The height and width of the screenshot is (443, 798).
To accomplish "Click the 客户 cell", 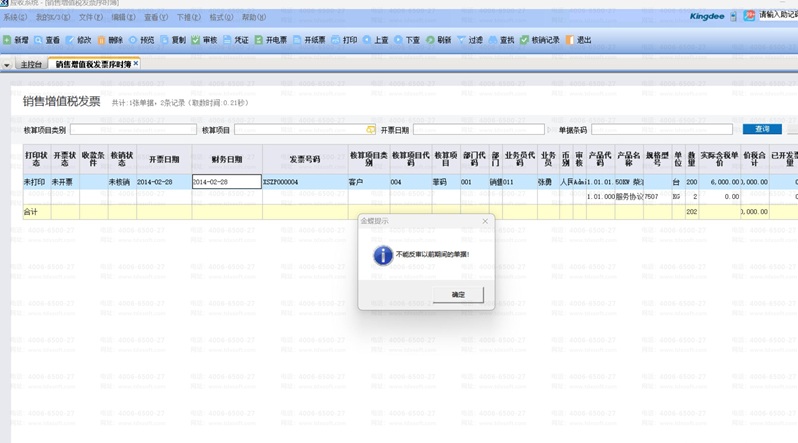I will pyautogui.click(x=369, y=182).
